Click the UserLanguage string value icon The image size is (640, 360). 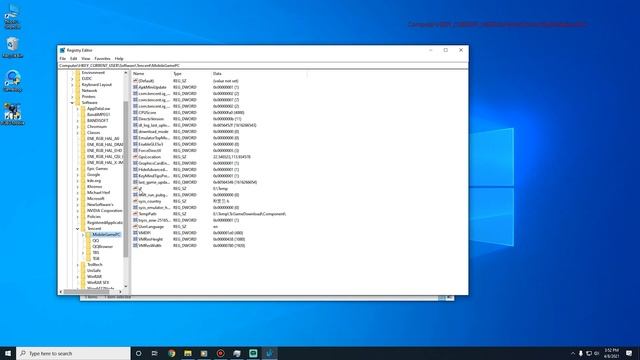tap(136, 227)
